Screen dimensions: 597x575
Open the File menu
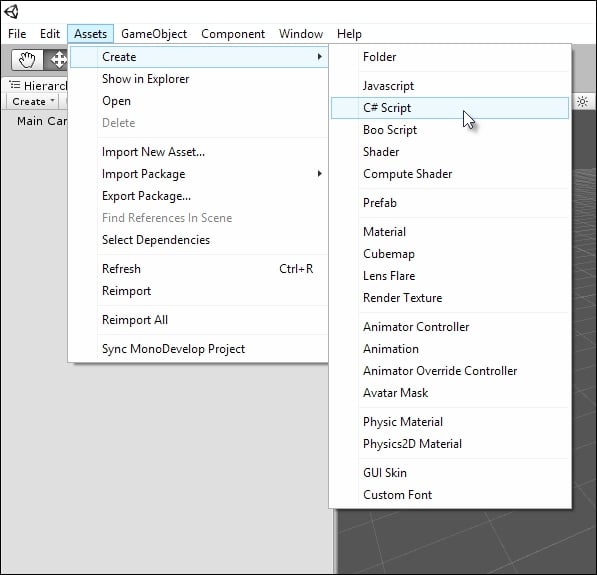[17, 34]
